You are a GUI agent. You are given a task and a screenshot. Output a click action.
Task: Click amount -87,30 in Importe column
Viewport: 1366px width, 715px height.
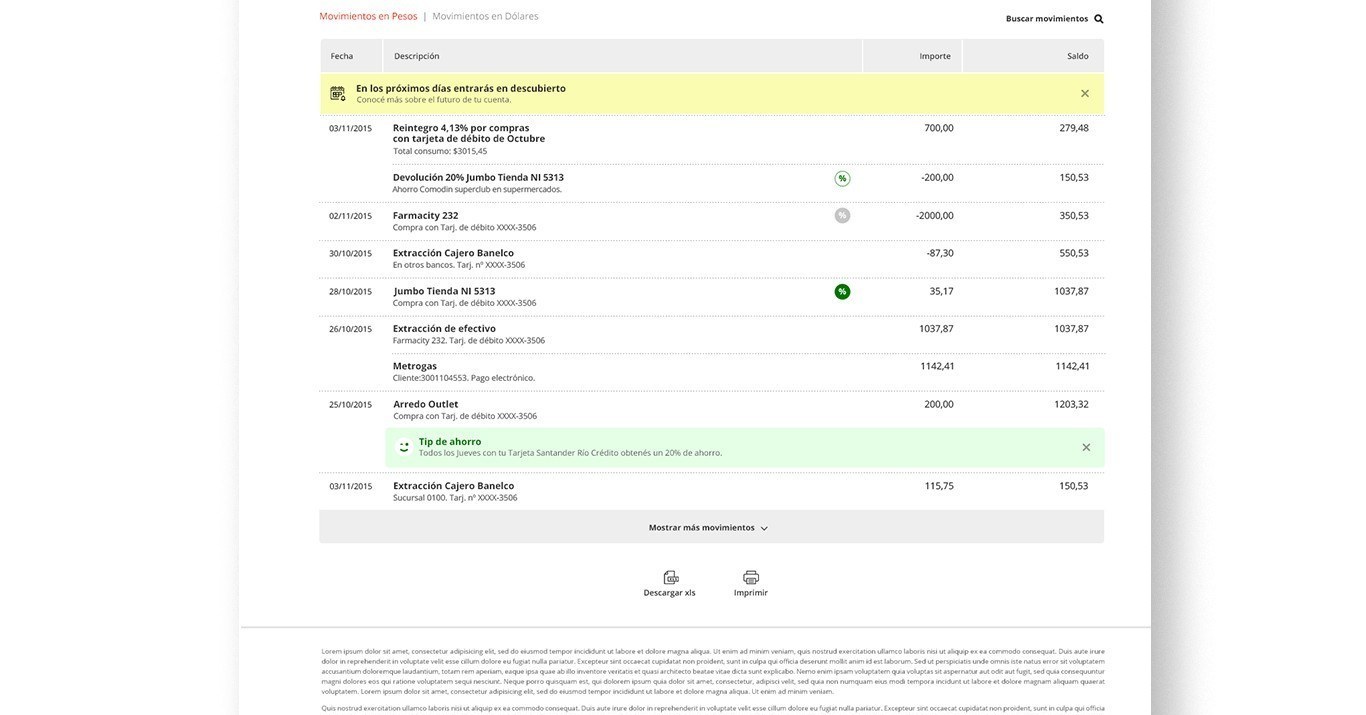point(940,253)
